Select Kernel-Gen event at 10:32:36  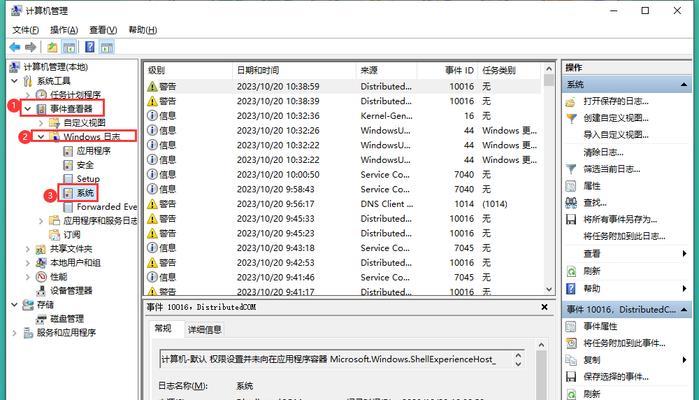[x=342, y=116]
